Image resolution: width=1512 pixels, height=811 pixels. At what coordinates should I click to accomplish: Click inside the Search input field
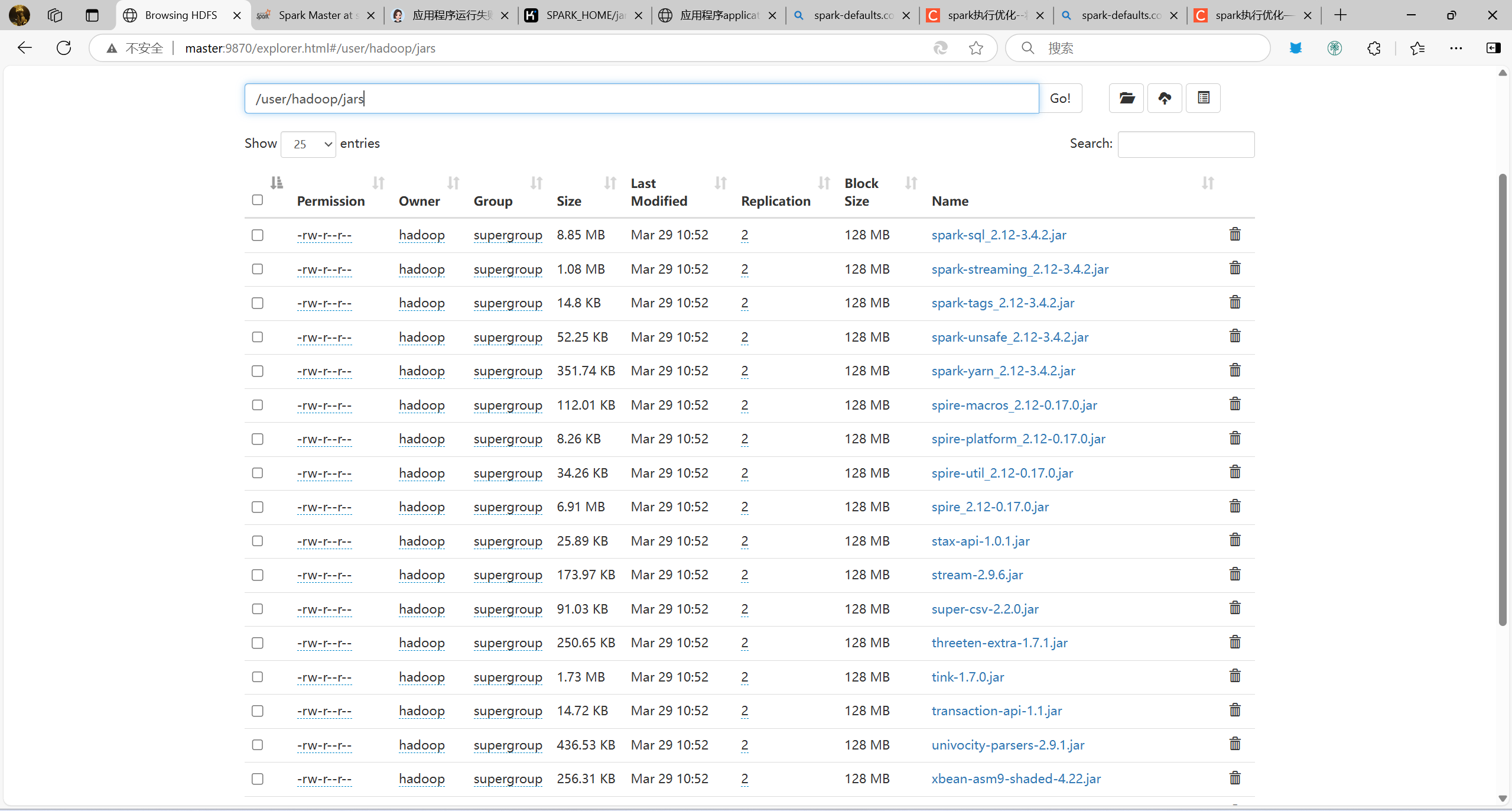[1185, 144]
